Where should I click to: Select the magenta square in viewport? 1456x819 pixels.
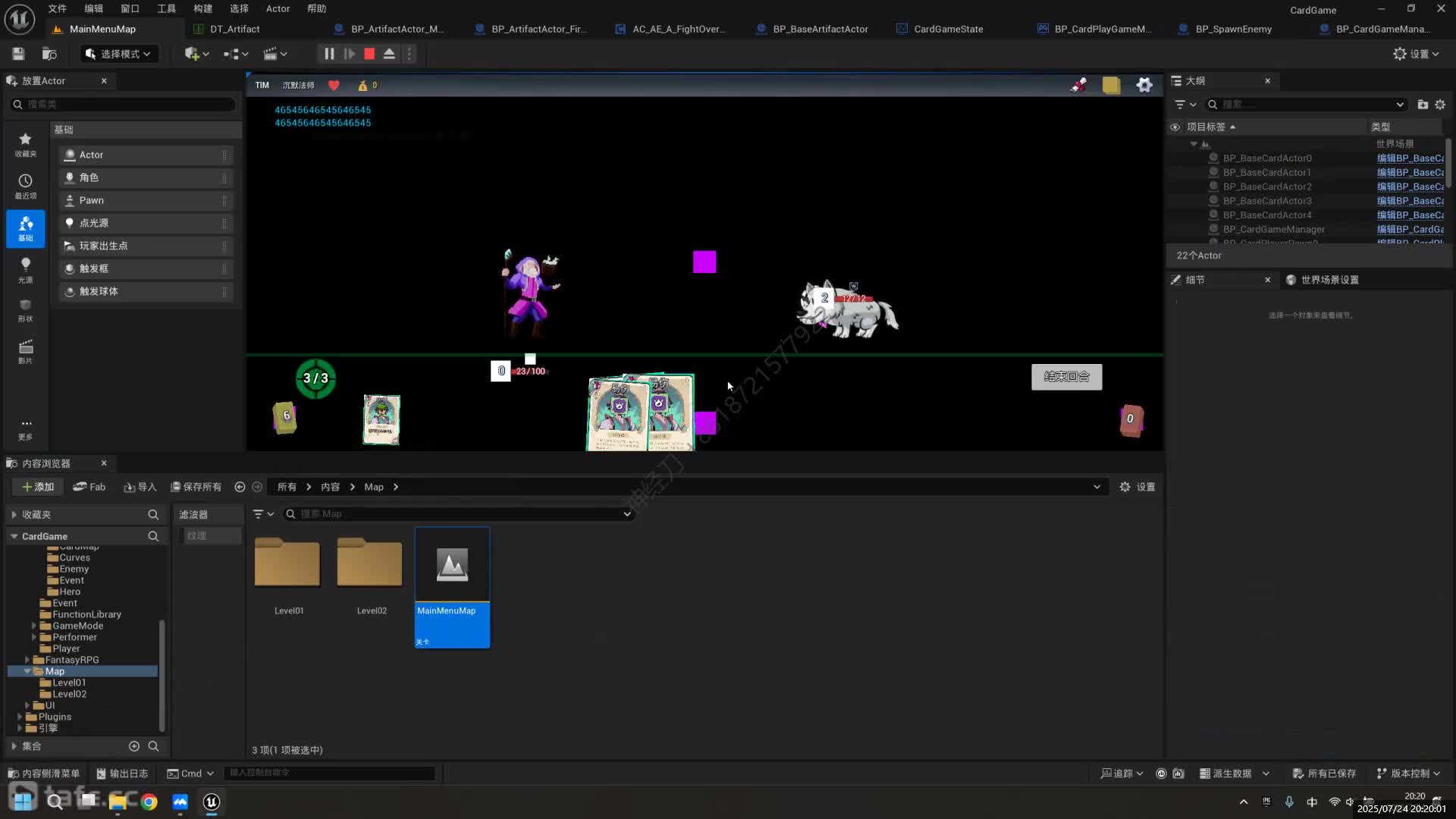point(704,262)
